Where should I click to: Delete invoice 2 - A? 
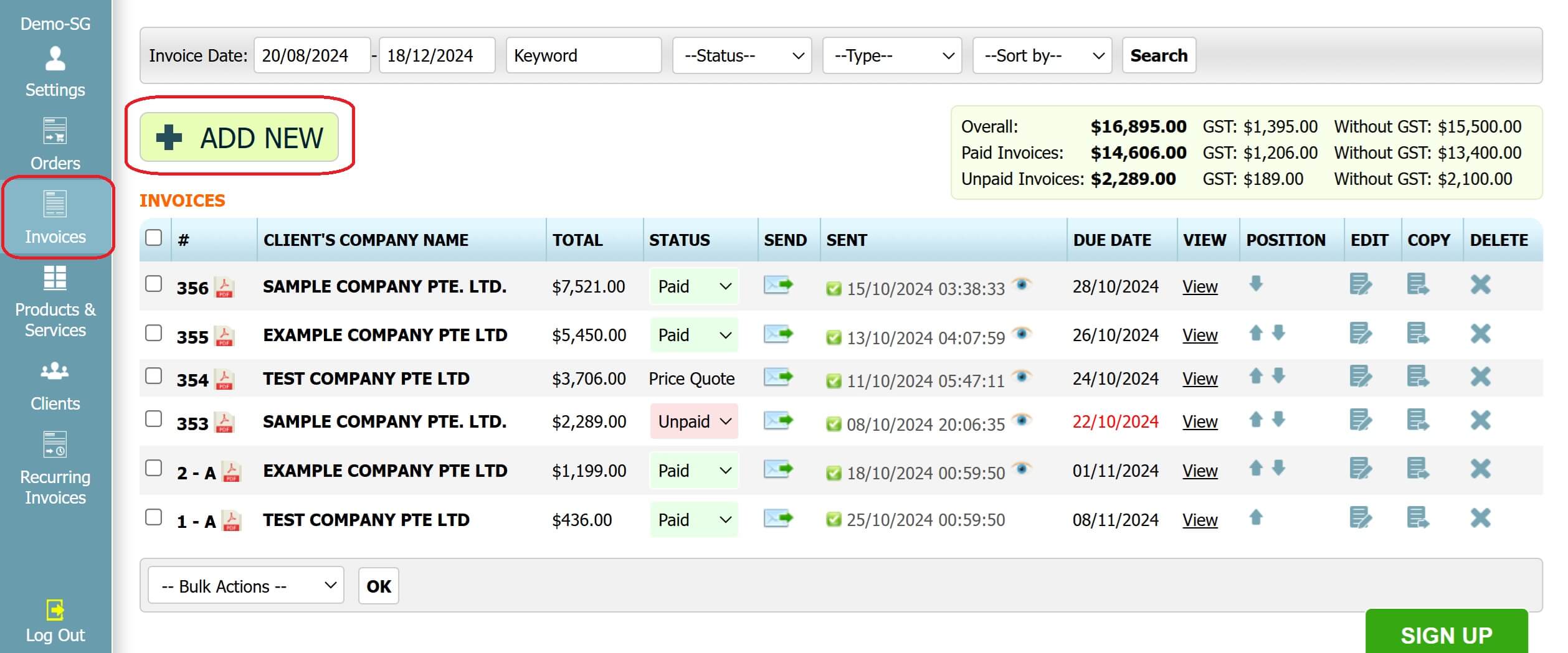[x=1481, y=469]
